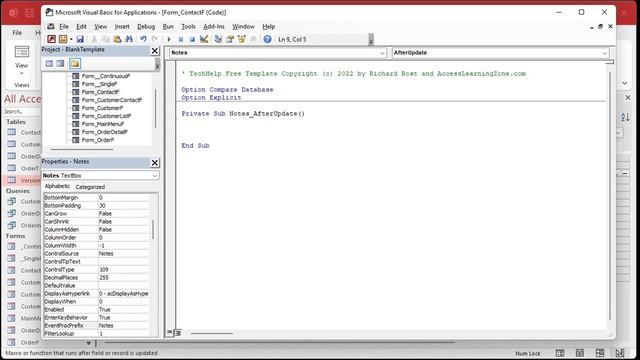Open the Insert menu
640x360 pixels.
tap(122, 27)
